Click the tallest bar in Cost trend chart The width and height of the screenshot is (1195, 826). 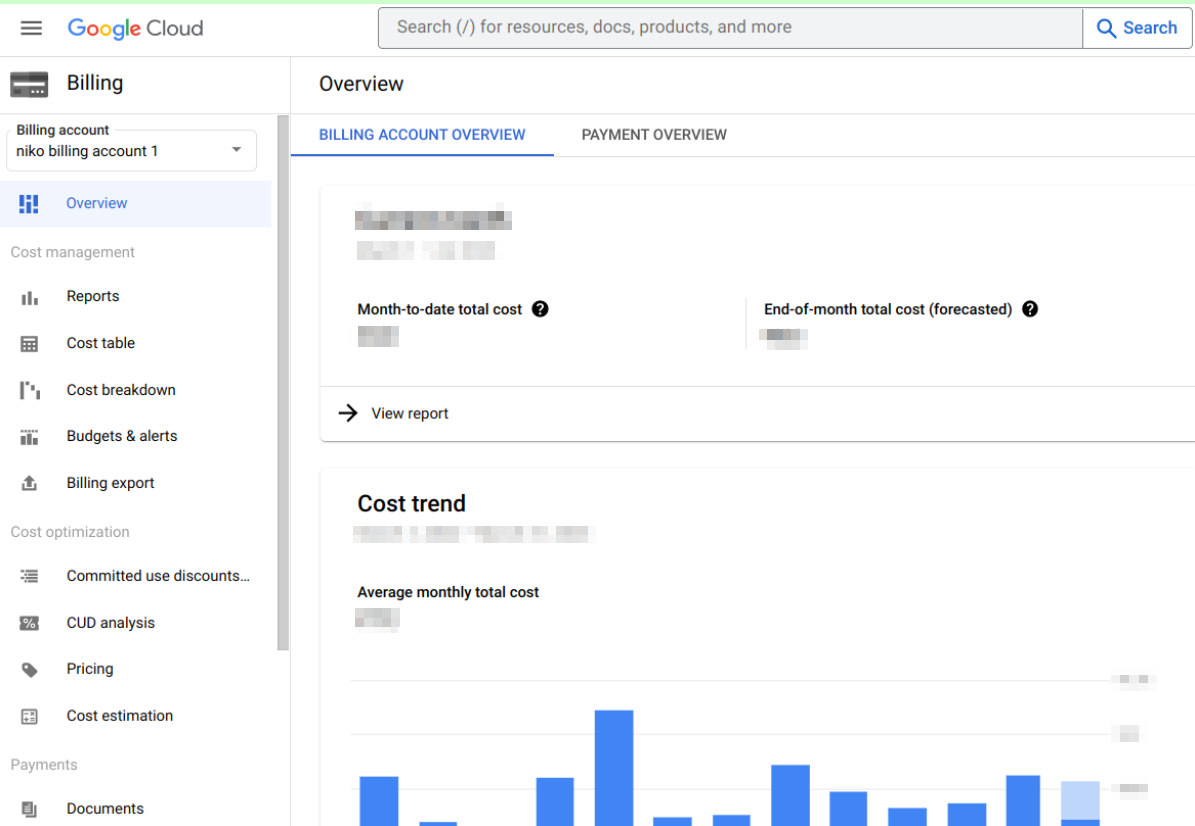[614, 767]
